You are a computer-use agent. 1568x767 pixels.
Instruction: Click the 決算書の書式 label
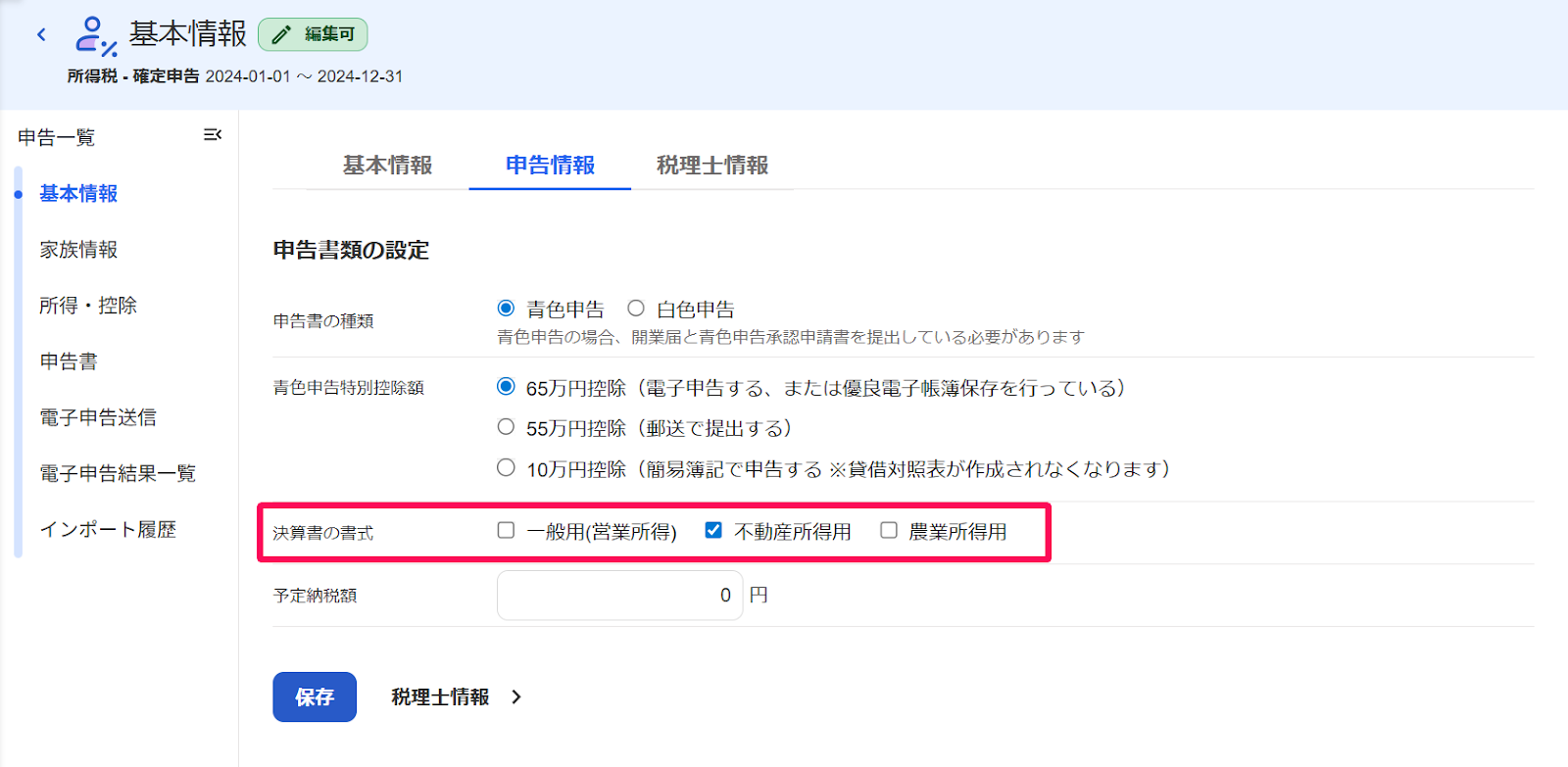click(x=322, y=533)
